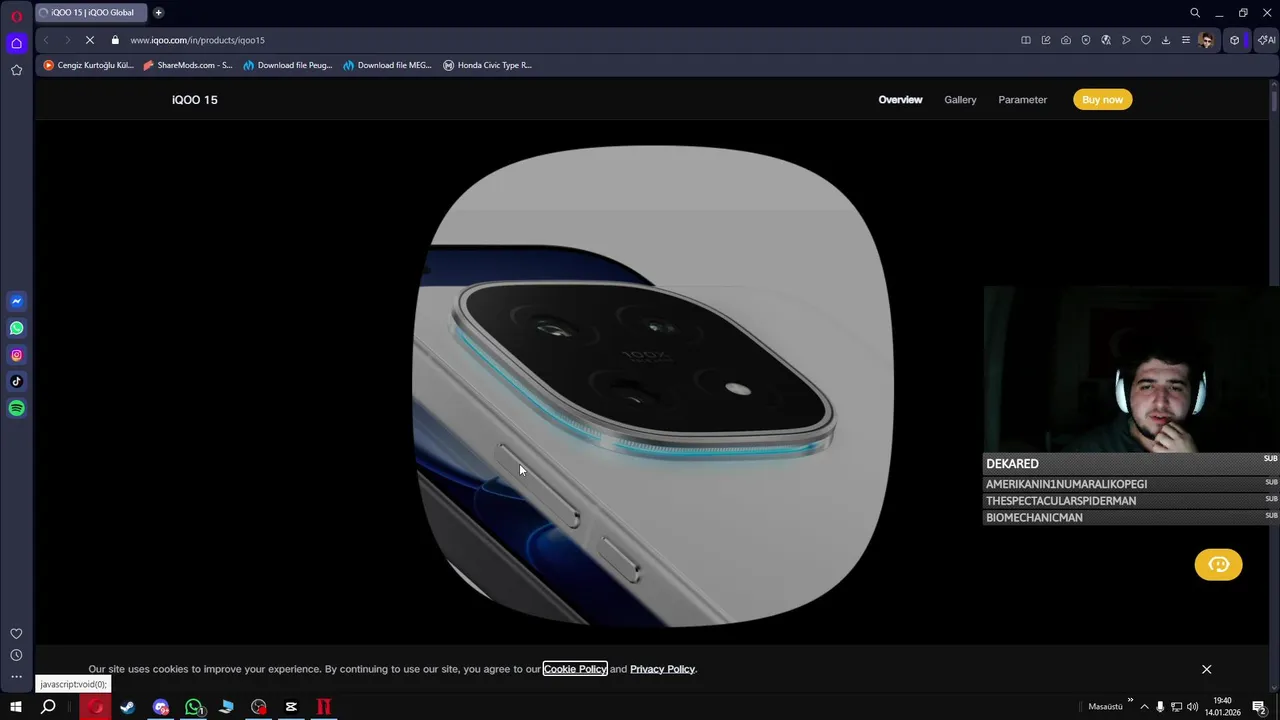Open the notification center icon
The width and height of the screenshot is (1280, 720).
(x=1259, y=707)
